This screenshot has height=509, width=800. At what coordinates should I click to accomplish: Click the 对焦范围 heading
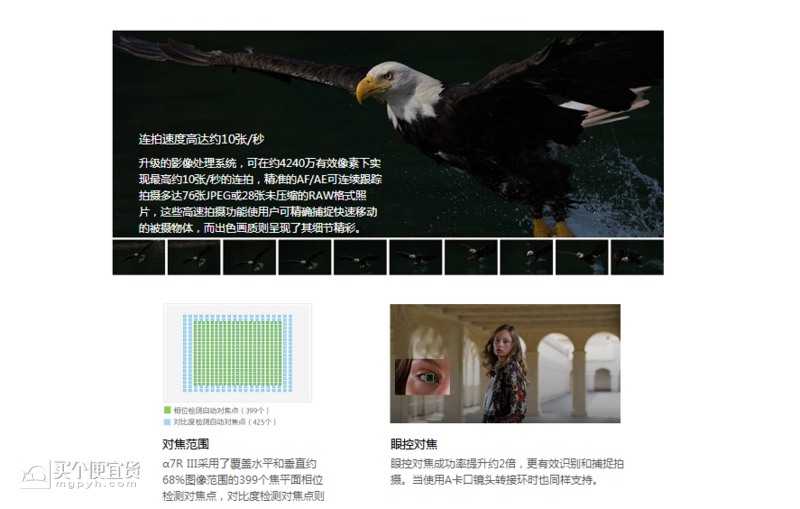tap(187, 445)
